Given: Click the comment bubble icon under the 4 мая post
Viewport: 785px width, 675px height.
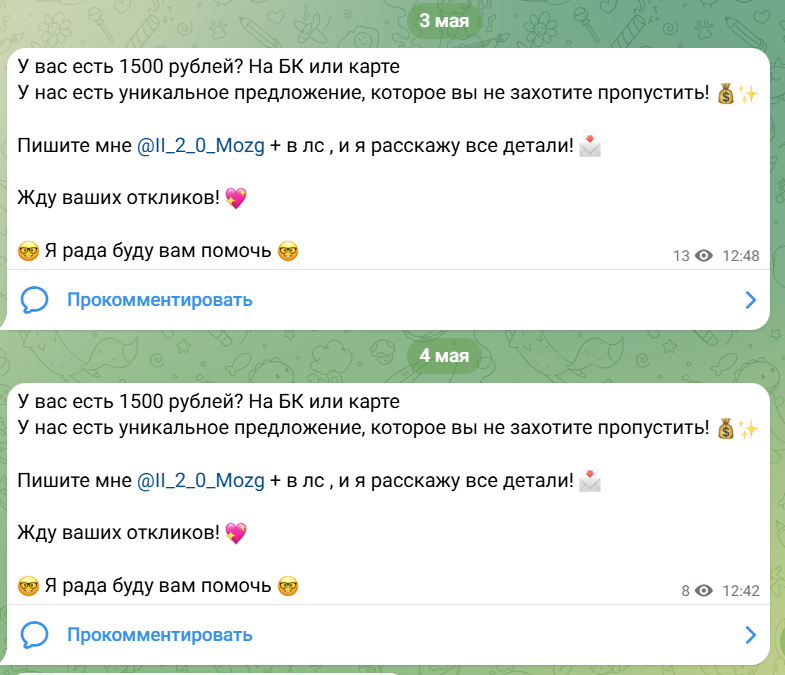Looking at the screenshot, I should point(35,634).
